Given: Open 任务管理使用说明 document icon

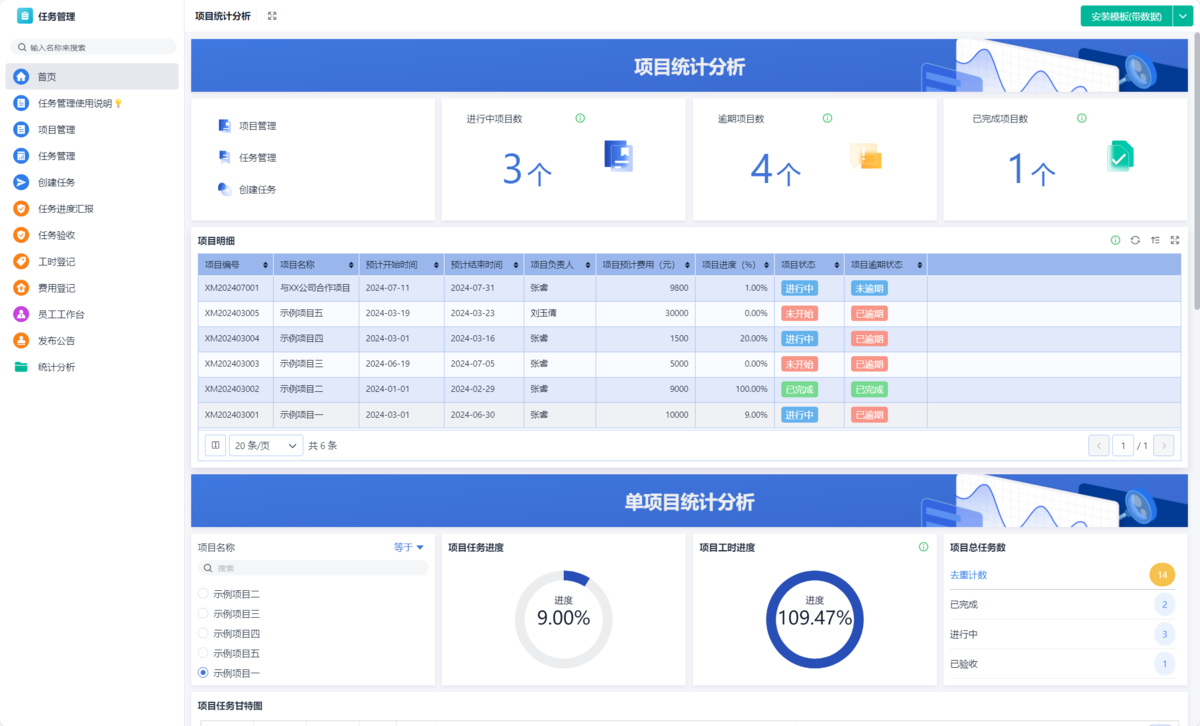Looking at the screenshot, I should click(21, 103).
